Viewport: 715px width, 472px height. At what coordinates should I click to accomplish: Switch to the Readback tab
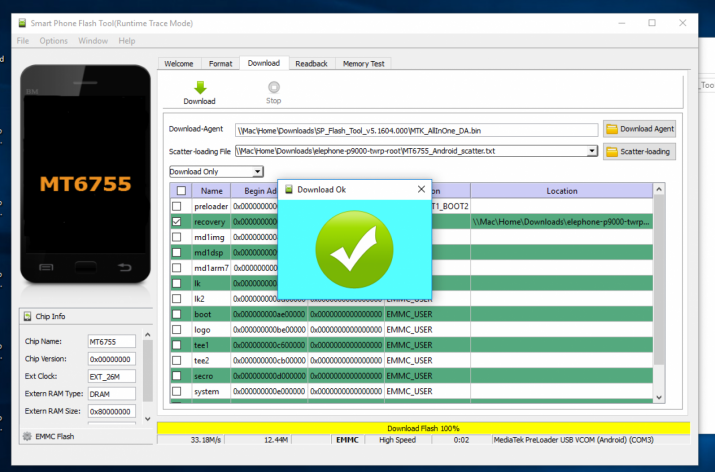pyautogui.click(x=311, y=64)
